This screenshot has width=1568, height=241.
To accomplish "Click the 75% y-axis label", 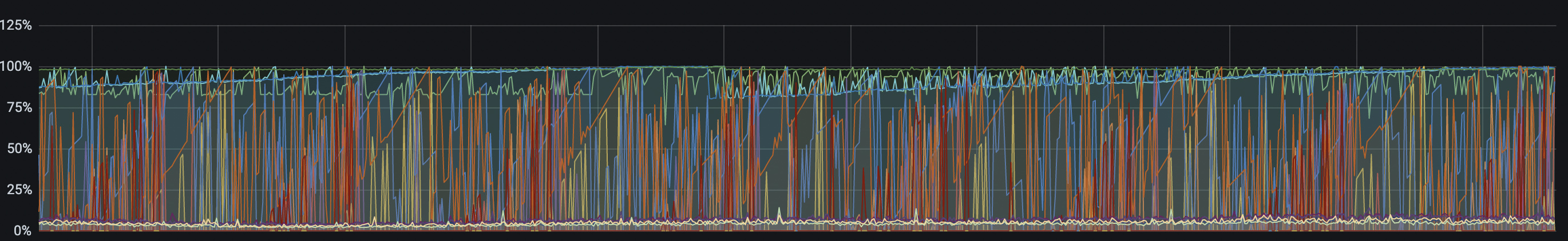I will pyautogui.click(x=19, y=108).
